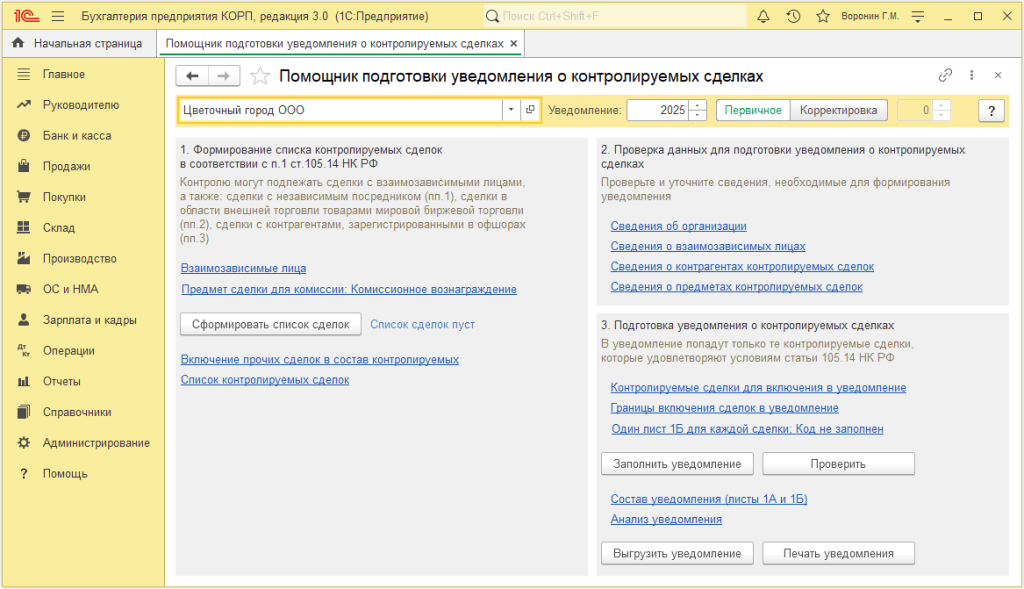Open the organization selection form icon
Viewport: 1024px width, 589px height.
click(x=530, y=110)
